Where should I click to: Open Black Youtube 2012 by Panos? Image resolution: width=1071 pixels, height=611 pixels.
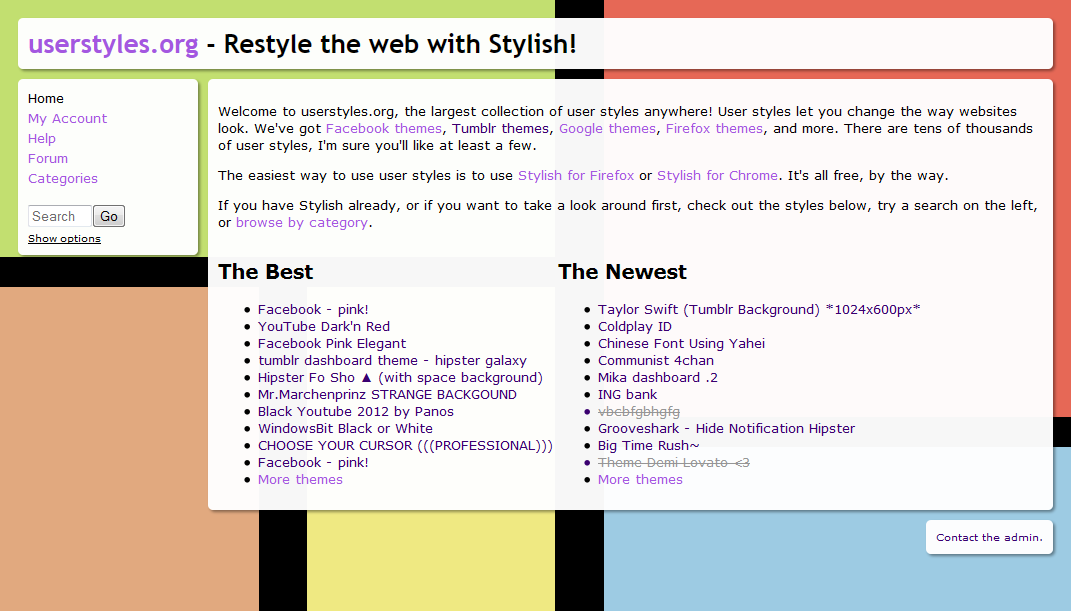click(x=355, y=412)
